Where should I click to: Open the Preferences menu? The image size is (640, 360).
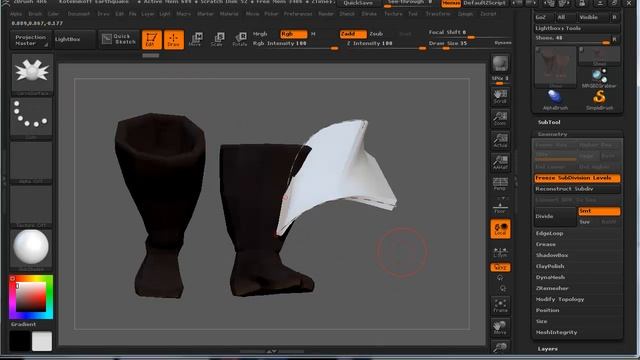click(298, 13)
